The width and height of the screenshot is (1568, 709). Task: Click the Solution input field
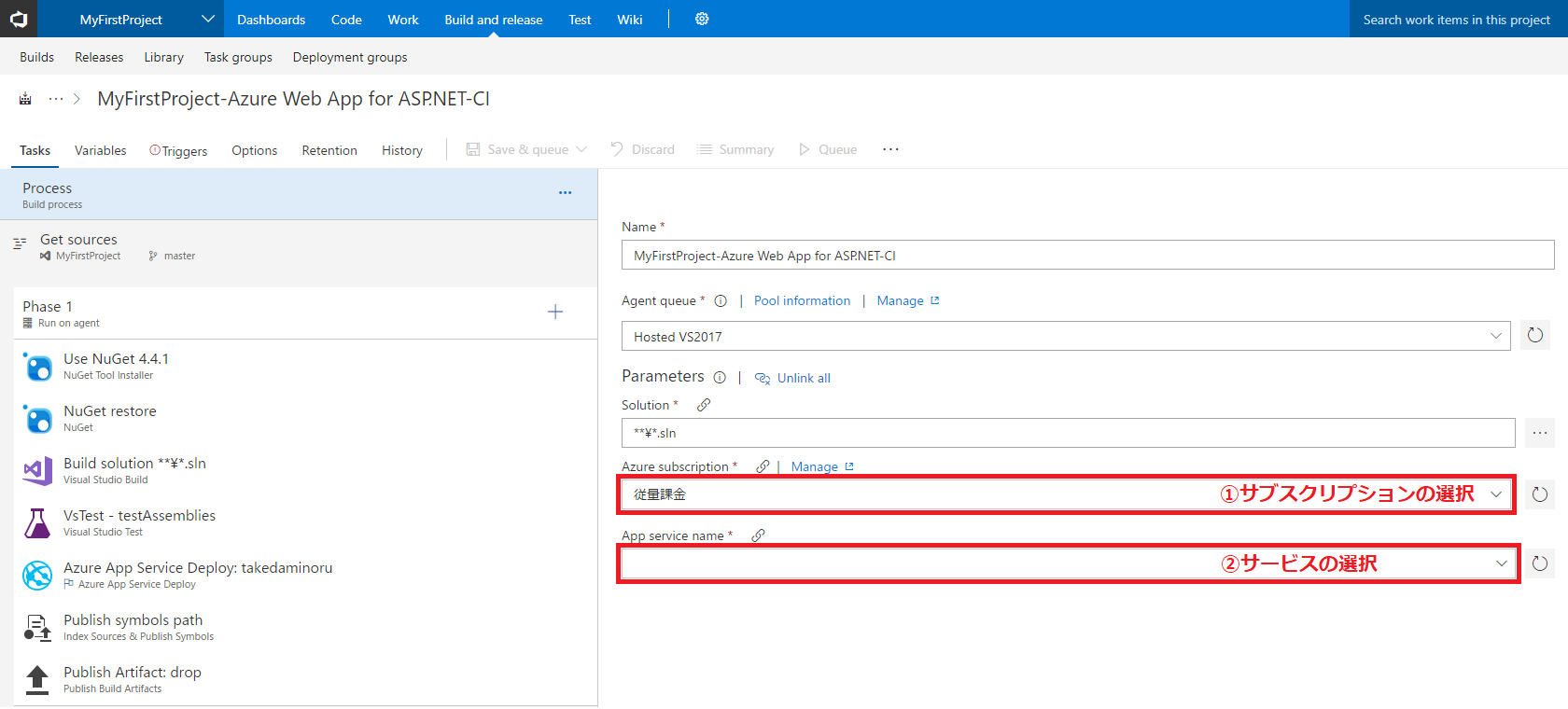tap(1069, 433)
